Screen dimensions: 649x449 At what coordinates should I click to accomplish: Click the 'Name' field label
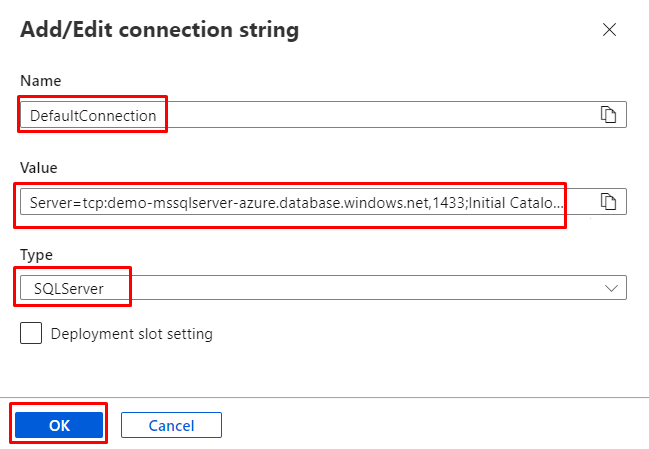pos(41,79)
